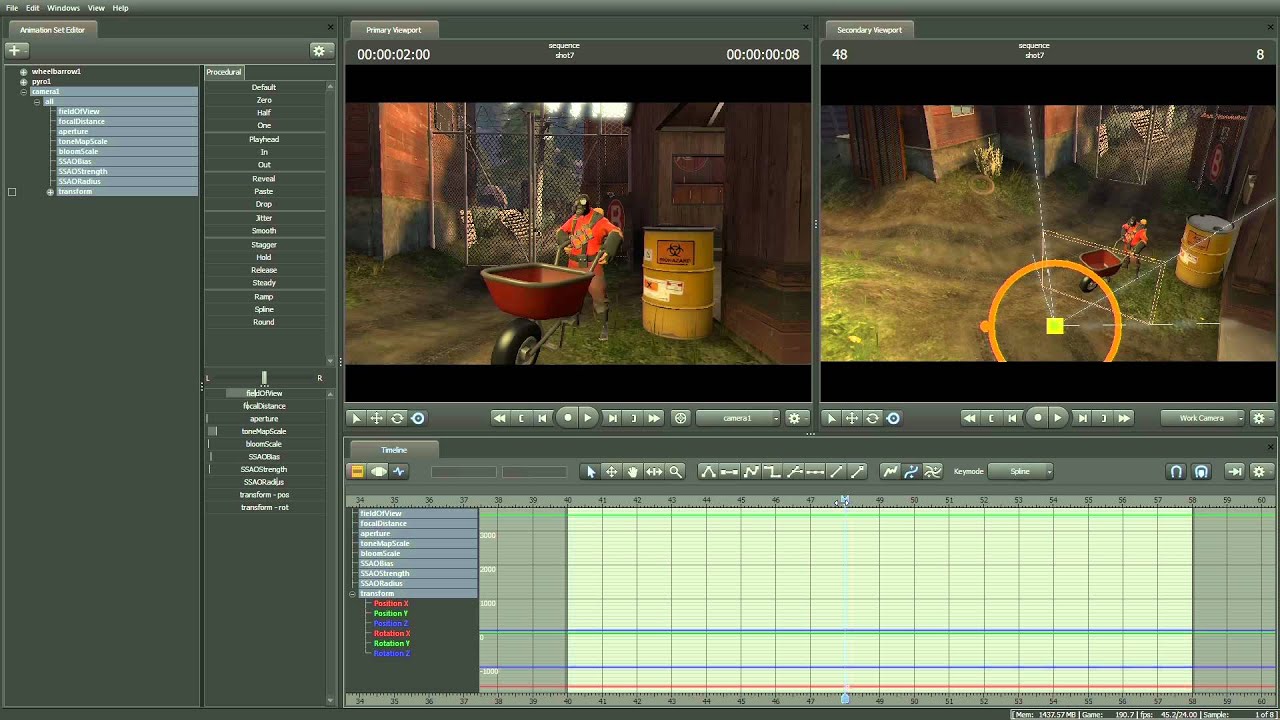Apply the flat tangent type icon
The height and width of the screenshot is (720, 1280).
730,472
